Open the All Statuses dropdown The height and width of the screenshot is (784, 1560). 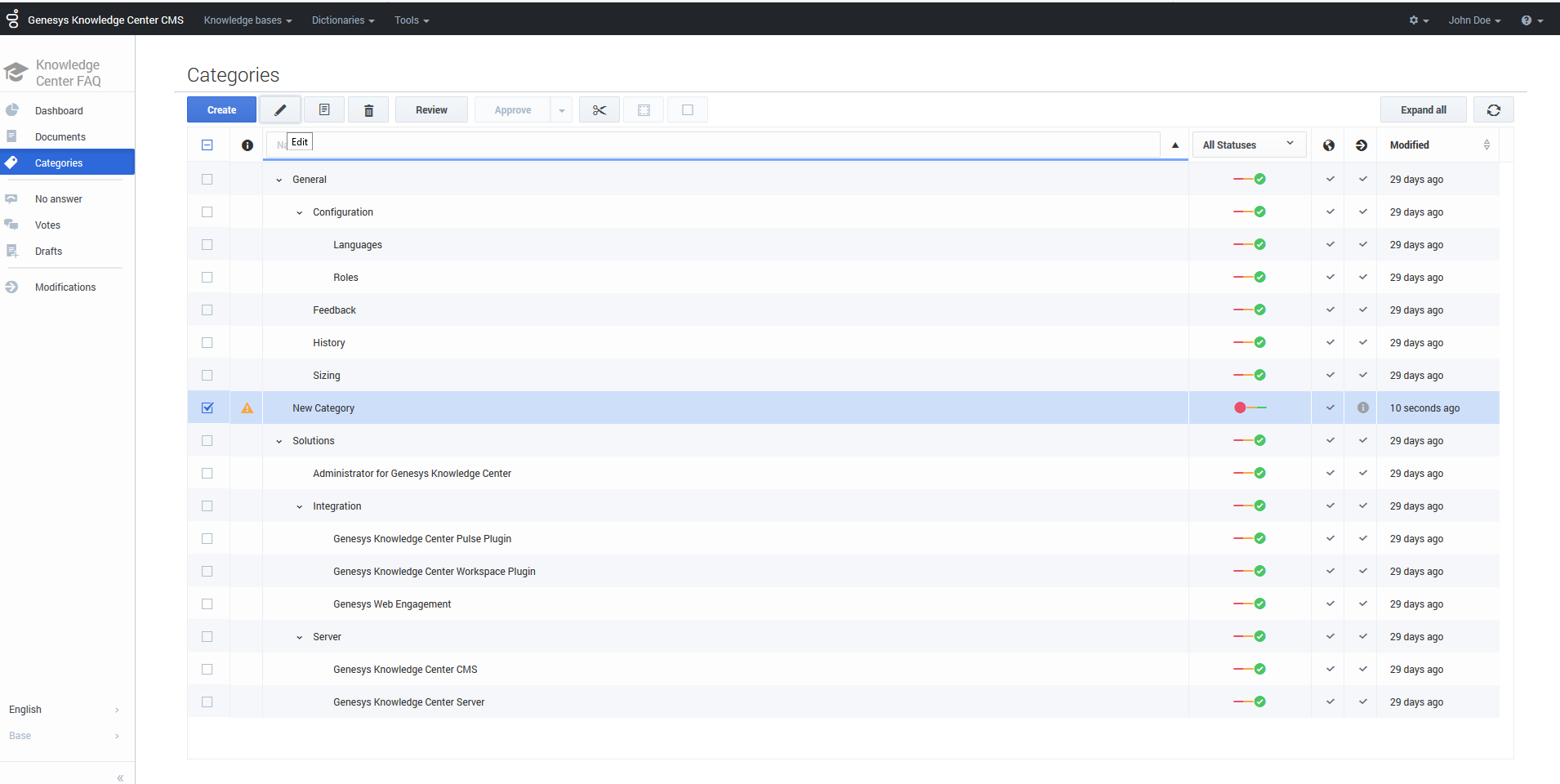tap(1248, 145)
